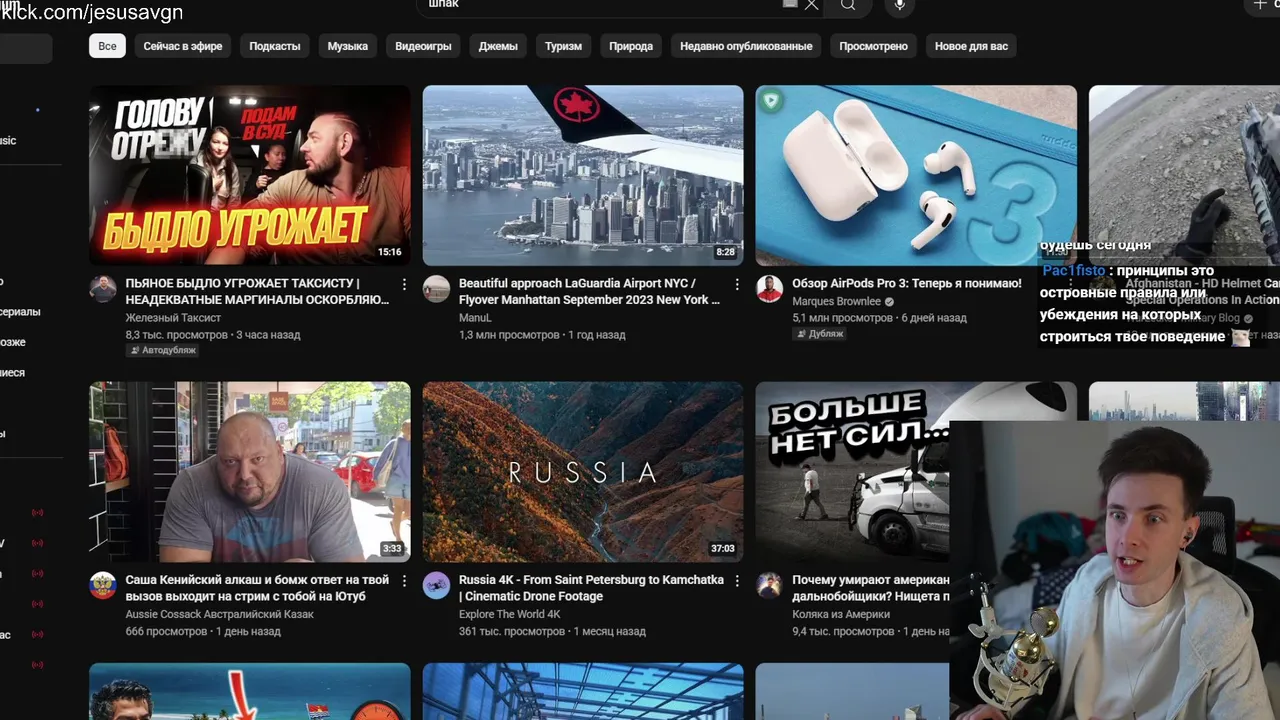The width and height of the screenshot is (1280, 720).
Task: Open Железный Таксист channel avatar
Action: [103, 289]
